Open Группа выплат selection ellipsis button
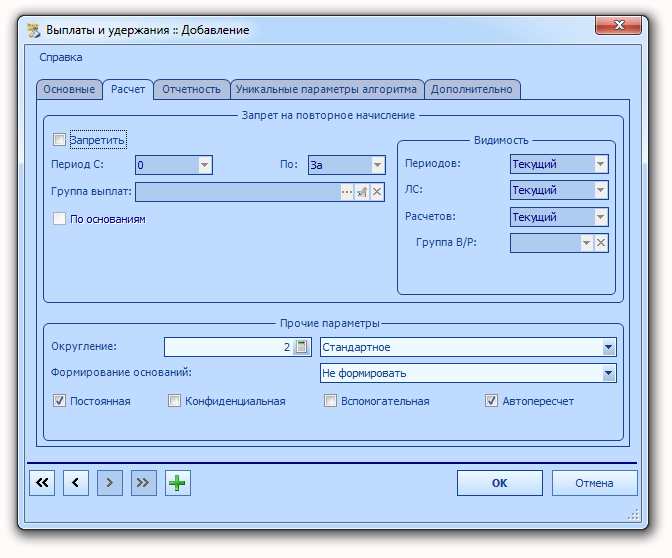The image size is (672, 558). (x=347, y=192)
